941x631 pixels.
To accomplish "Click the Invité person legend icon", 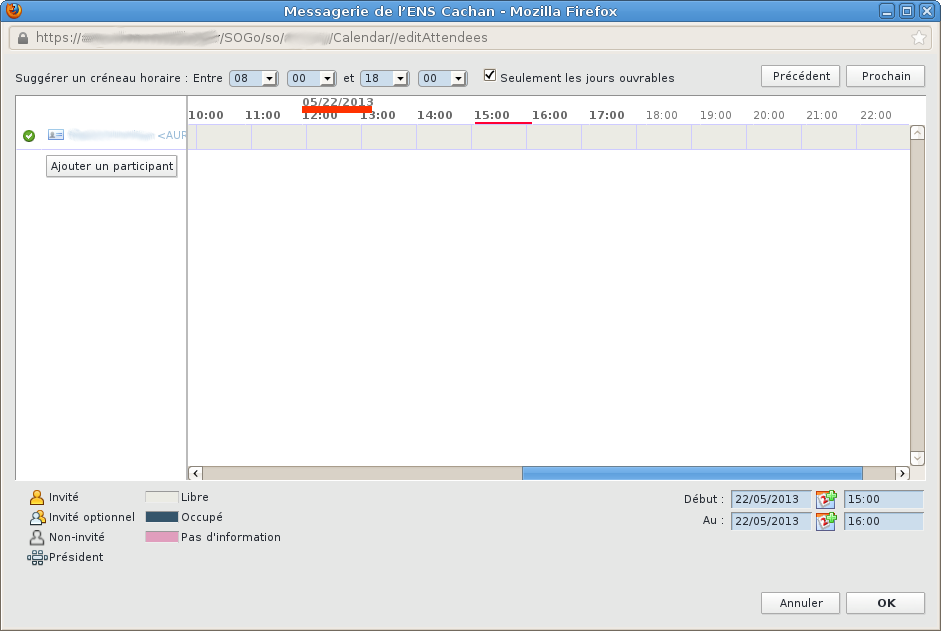I will [37, 497].
